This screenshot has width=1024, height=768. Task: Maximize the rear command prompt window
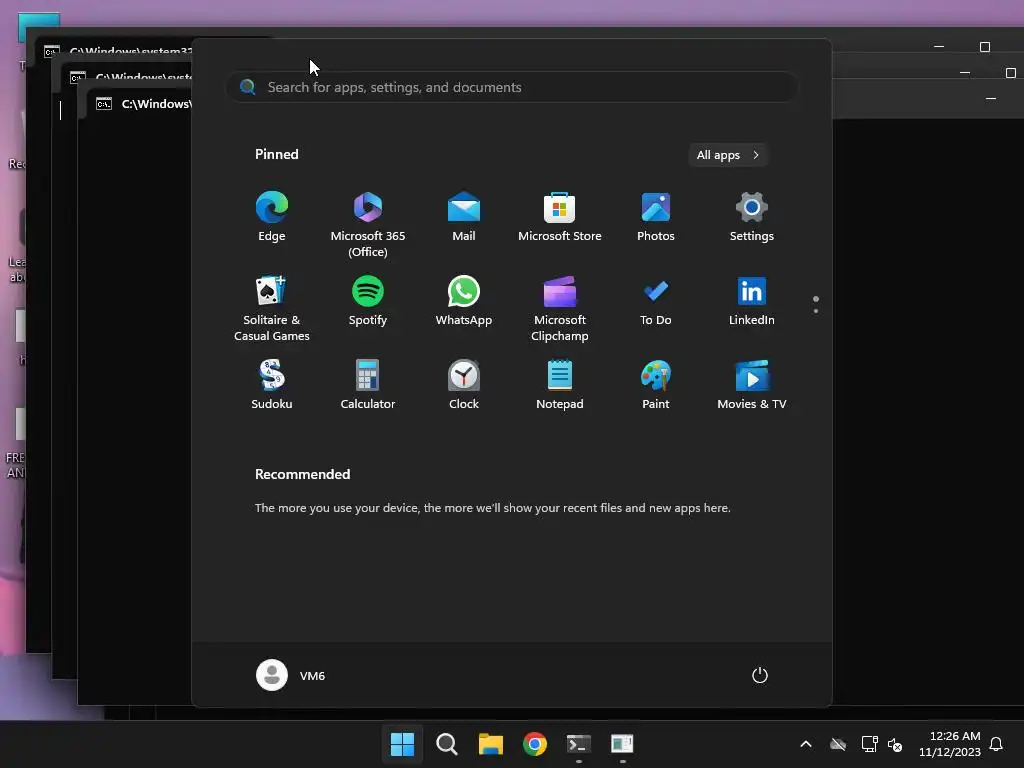(x=985, y=47)
